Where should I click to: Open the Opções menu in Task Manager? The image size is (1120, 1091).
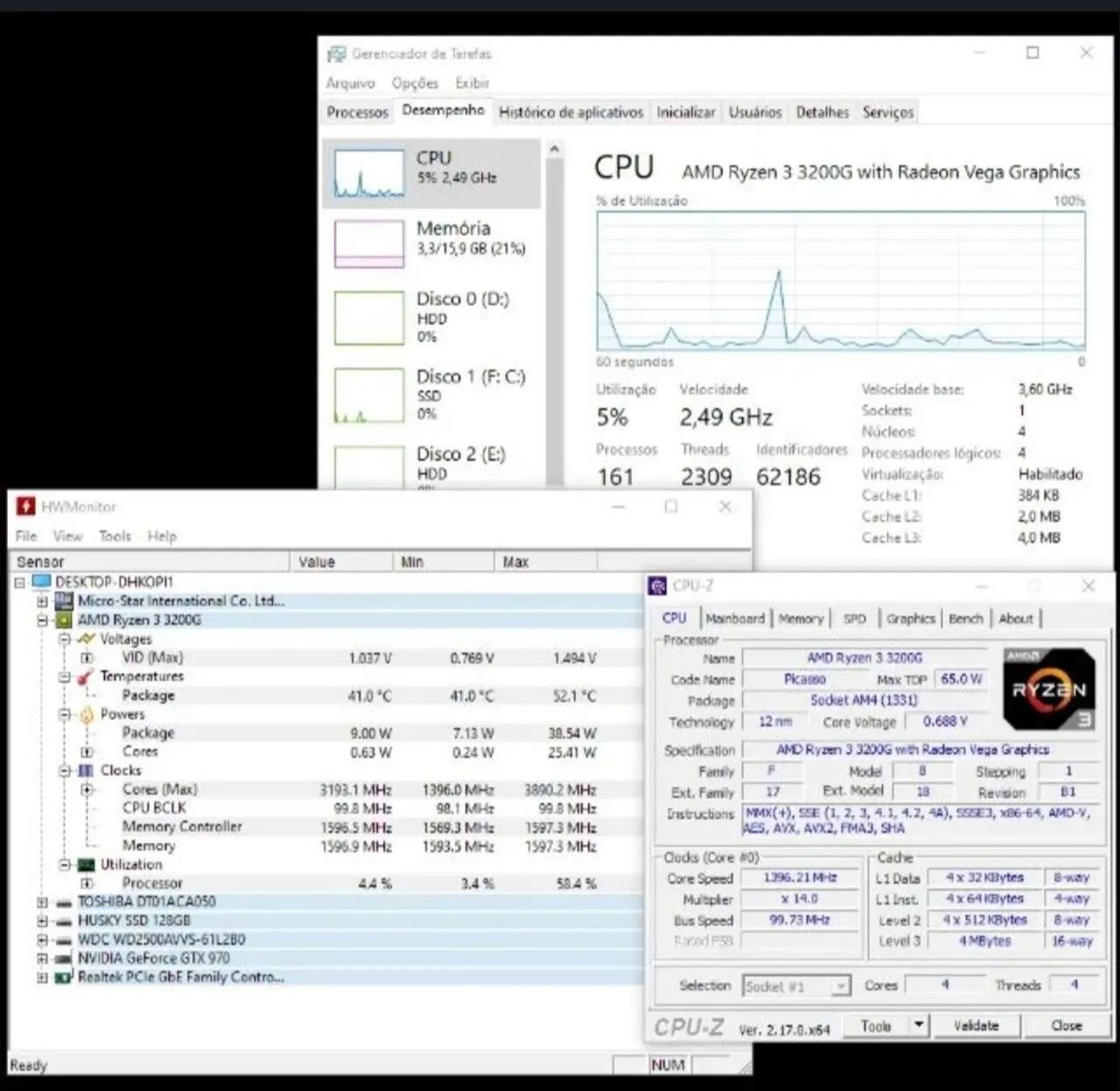(415, 83)
